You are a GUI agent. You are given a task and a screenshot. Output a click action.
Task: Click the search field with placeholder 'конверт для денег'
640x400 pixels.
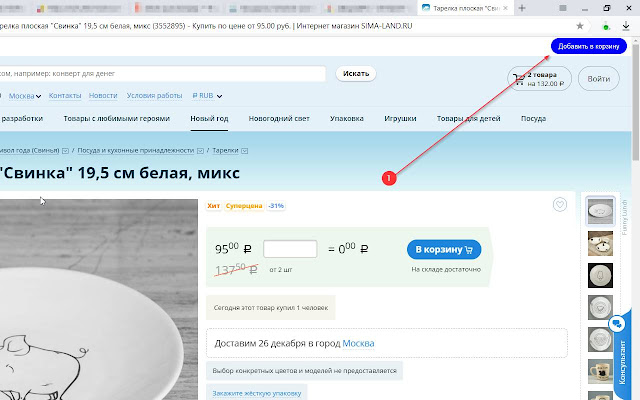[162, 73]
